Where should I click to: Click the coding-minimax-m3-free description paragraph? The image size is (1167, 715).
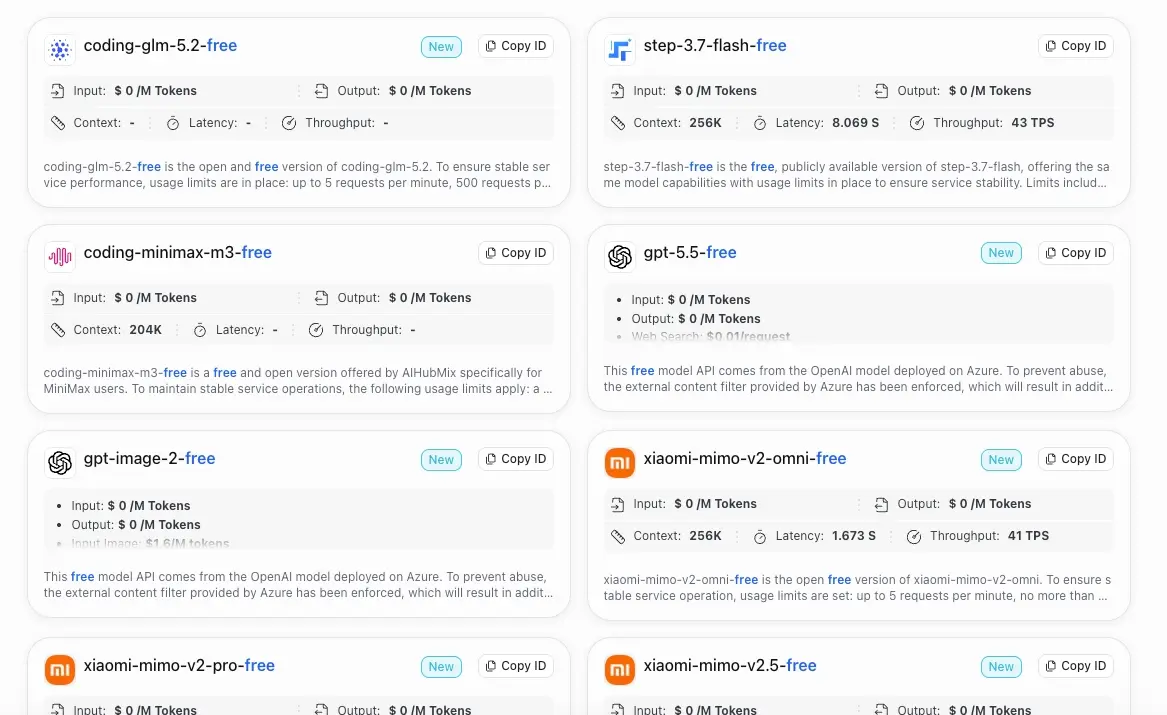(298, 380)
